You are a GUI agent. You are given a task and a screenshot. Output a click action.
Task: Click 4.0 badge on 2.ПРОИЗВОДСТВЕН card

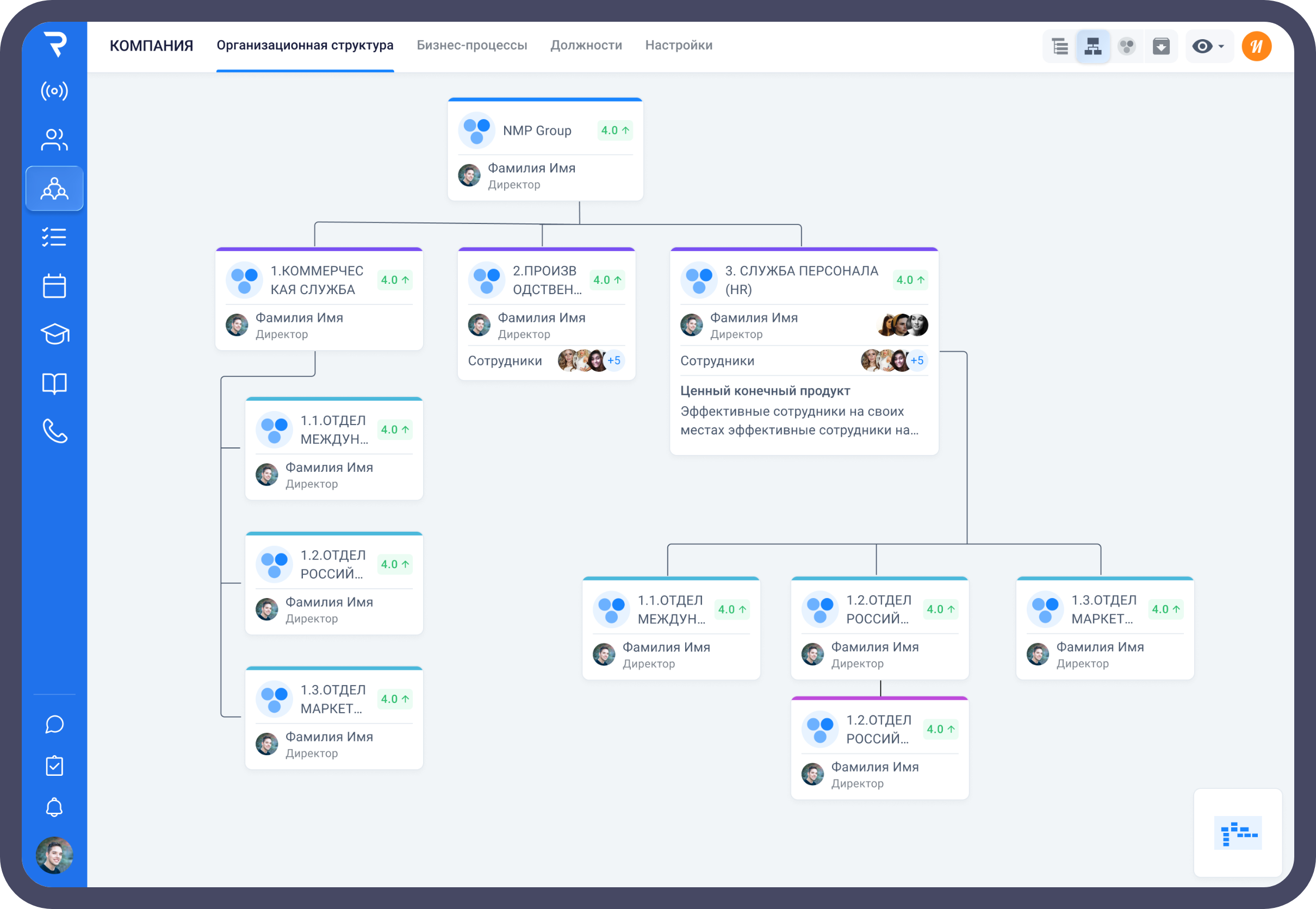point(607,280)
